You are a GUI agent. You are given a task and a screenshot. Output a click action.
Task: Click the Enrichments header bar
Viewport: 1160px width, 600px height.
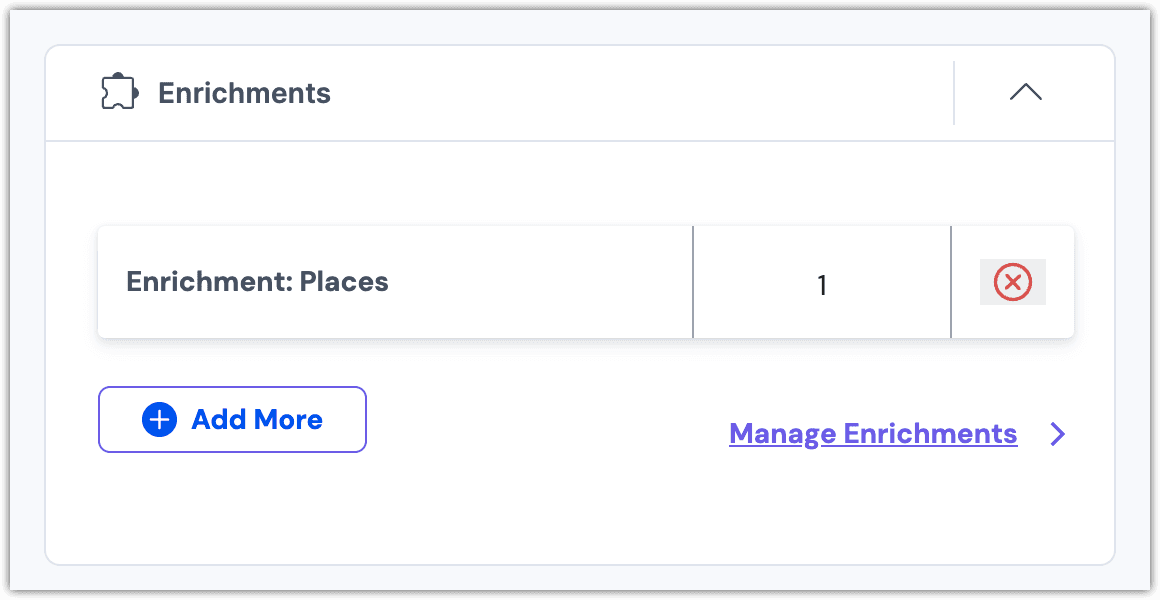click(x=580, y=93)
